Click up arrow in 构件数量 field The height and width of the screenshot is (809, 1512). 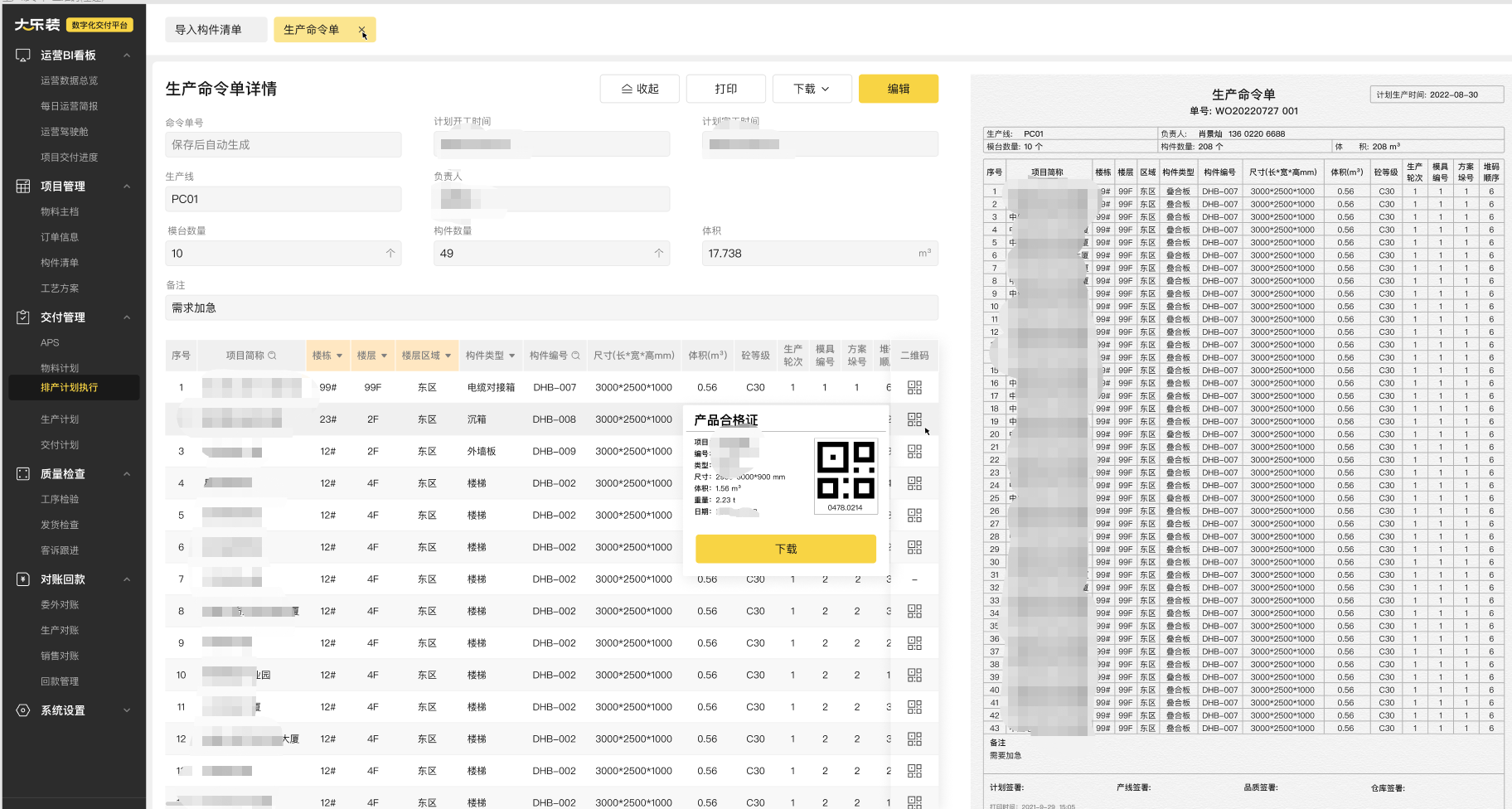659,253
